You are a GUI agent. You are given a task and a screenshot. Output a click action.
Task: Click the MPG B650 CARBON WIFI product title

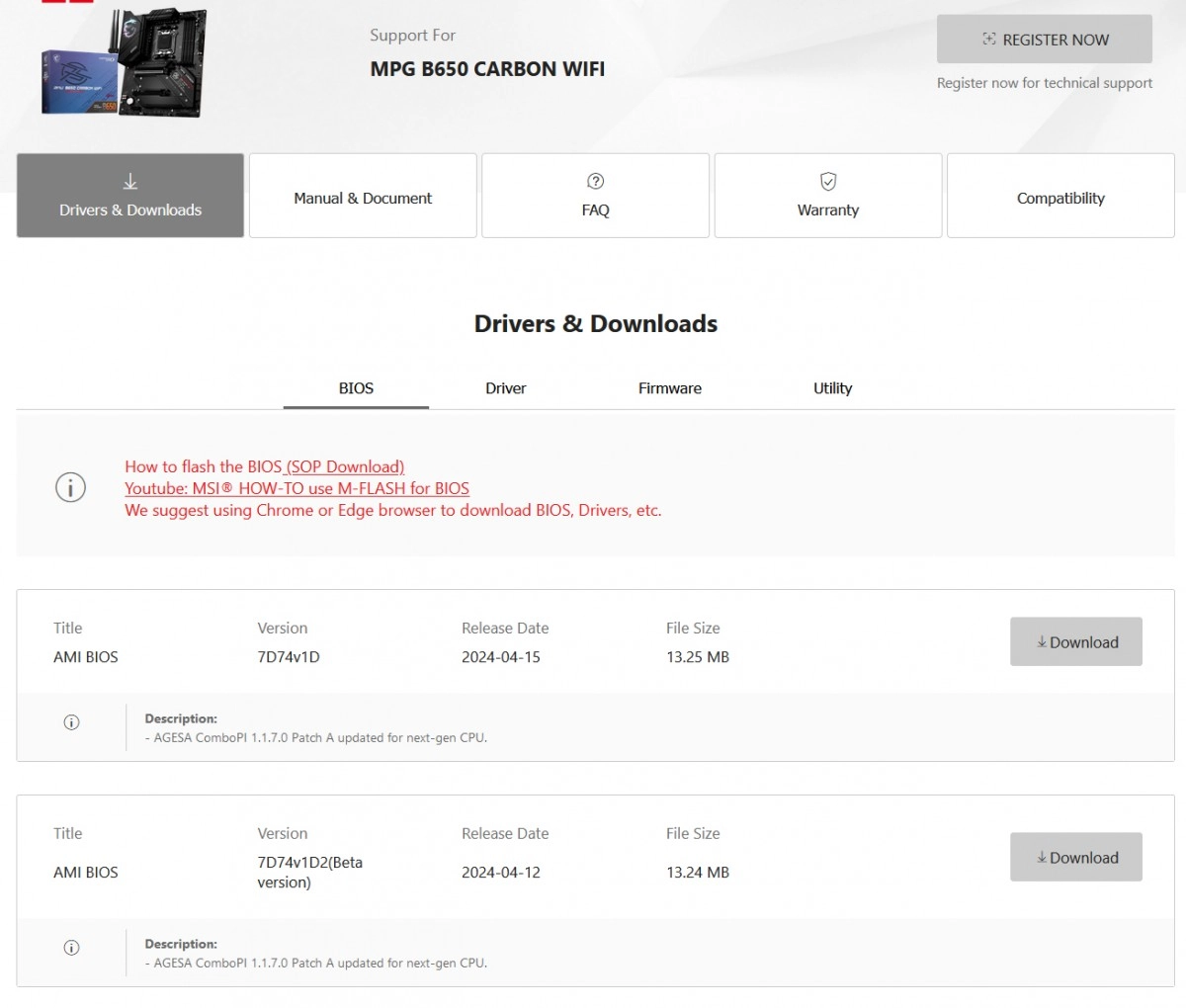click(x=487, y=69)
